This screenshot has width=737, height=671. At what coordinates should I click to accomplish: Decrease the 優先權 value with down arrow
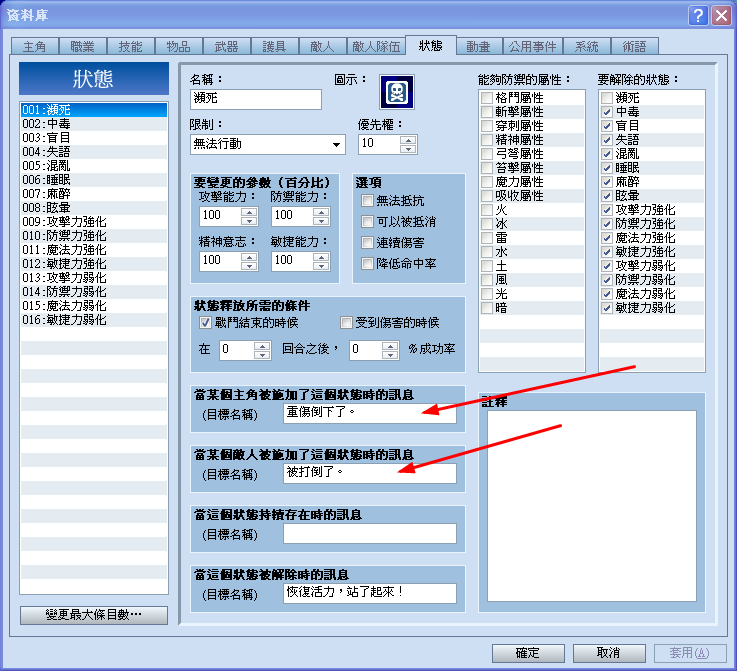(408, 149)
